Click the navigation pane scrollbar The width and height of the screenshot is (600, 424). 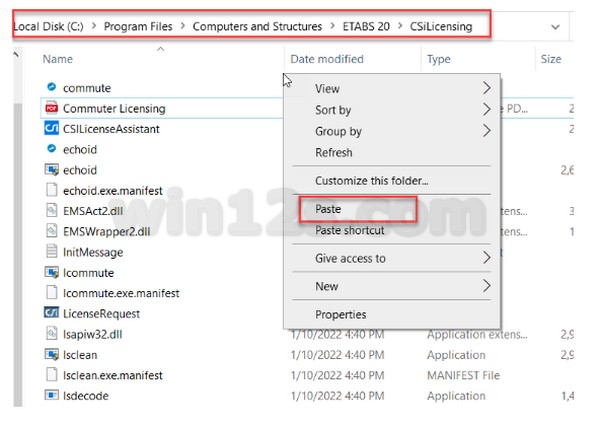pyautogui.click(x=18, y=254)
